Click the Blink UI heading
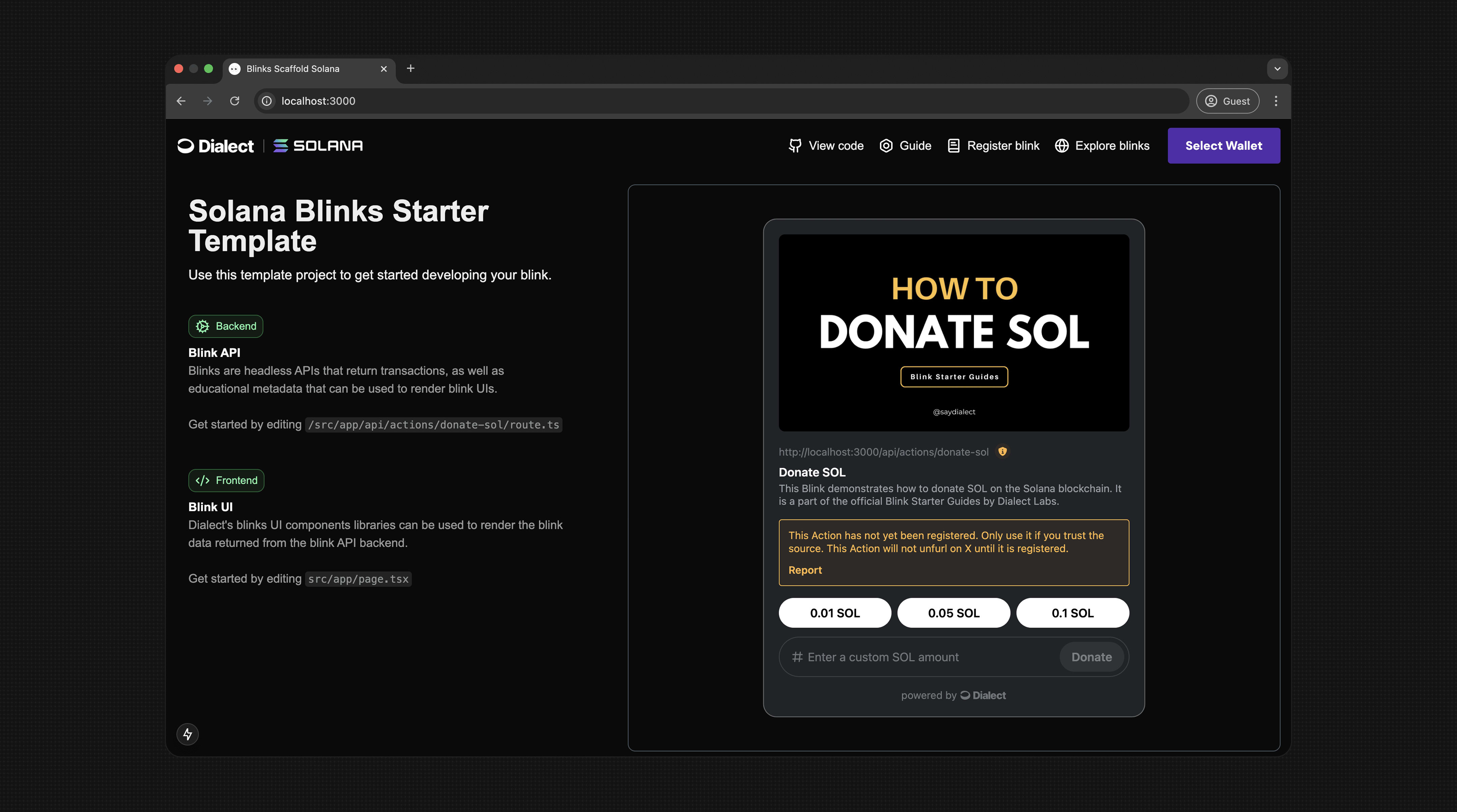Viewport: 1457px width, 812px height. [210, 507]
